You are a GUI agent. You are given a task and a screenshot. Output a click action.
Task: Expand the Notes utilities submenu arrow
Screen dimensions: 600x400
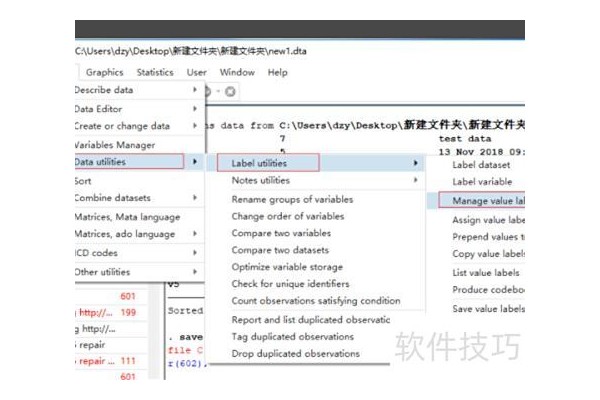(x=415, y=180)
